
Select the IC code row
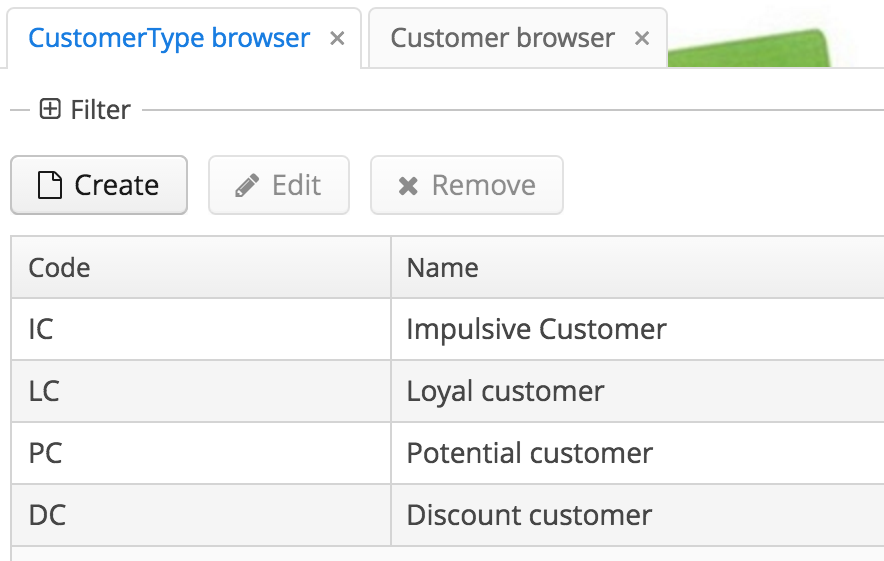tap(448, 329)
